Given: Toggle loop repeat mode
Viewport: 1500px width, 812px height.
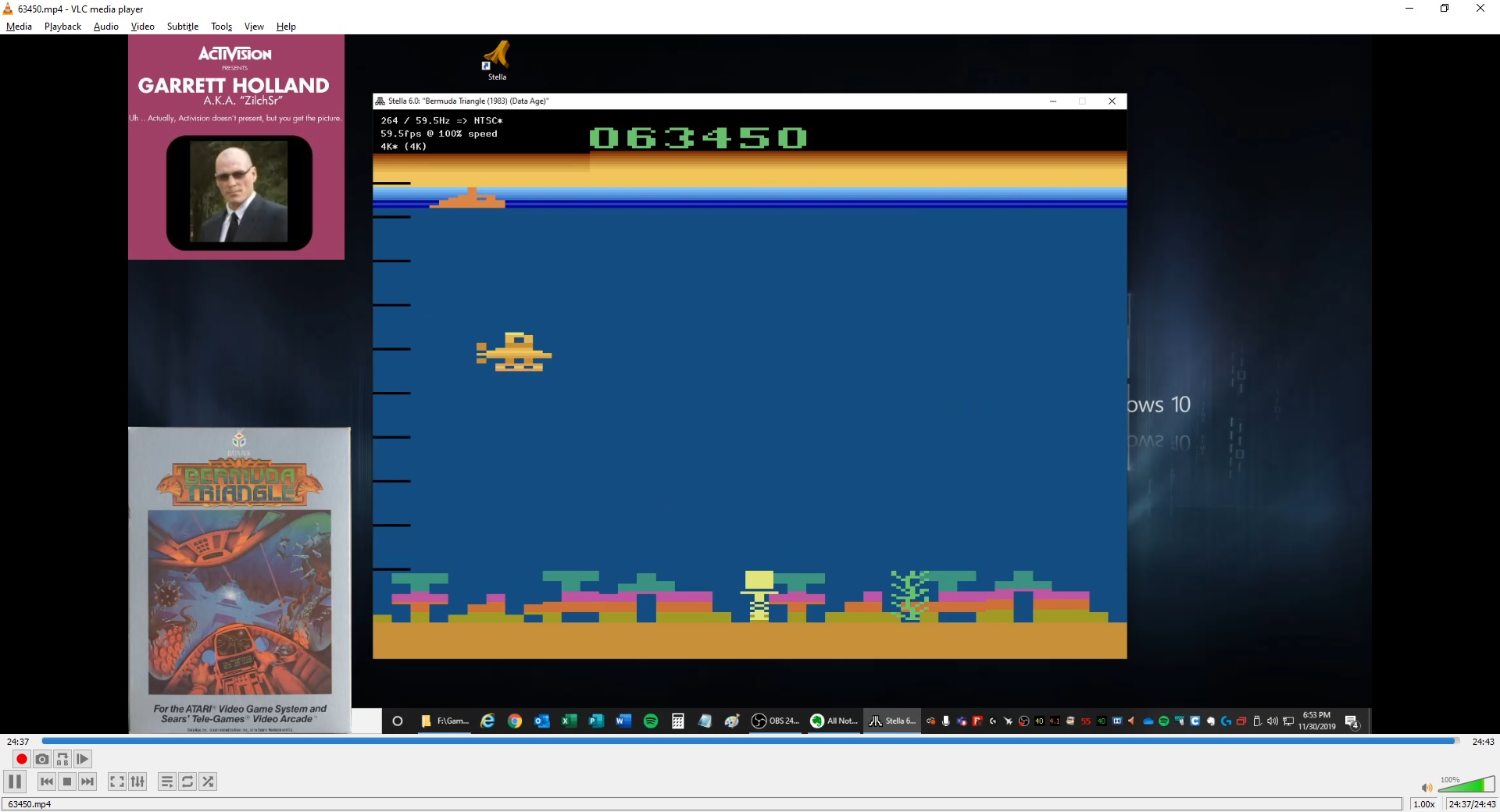Looking at the screenshot, I should pos(187,782).
